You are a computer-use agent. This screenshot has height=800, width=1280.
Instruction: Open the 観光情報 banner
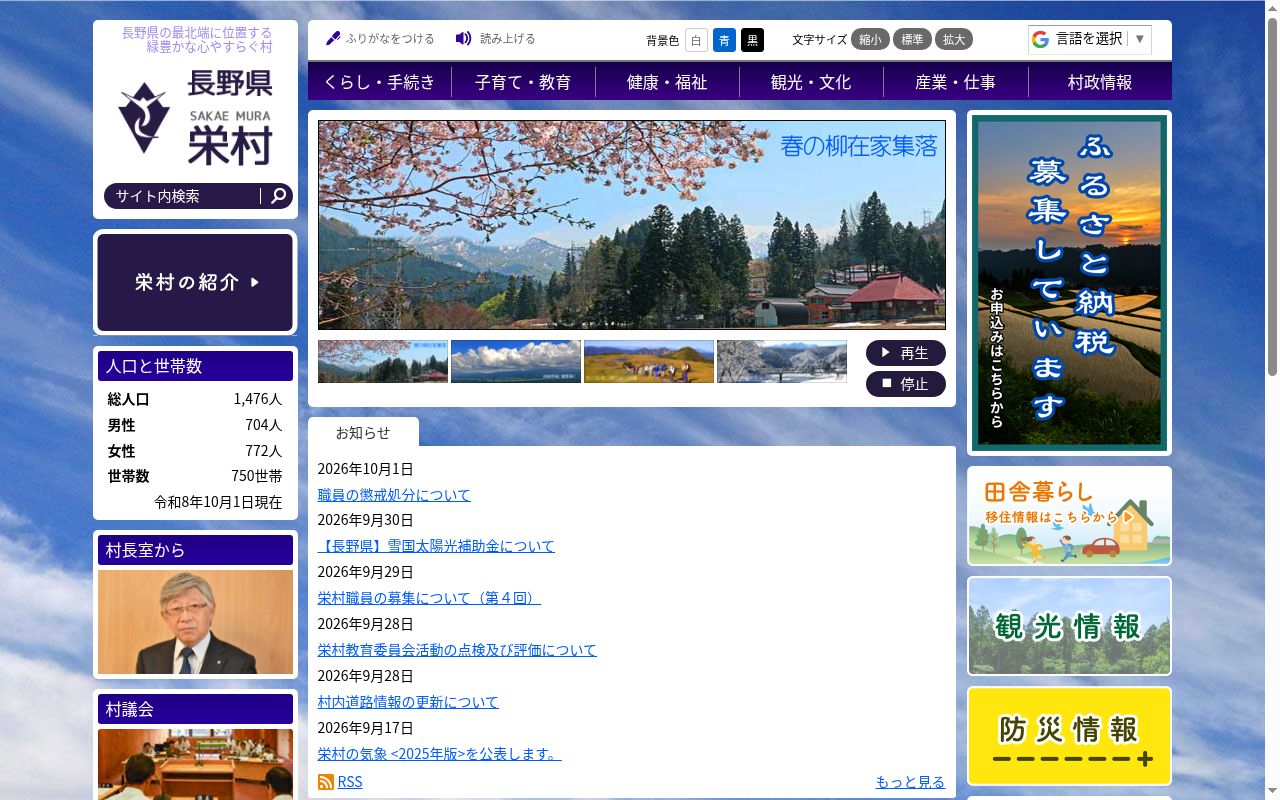tap(1069, 626)
